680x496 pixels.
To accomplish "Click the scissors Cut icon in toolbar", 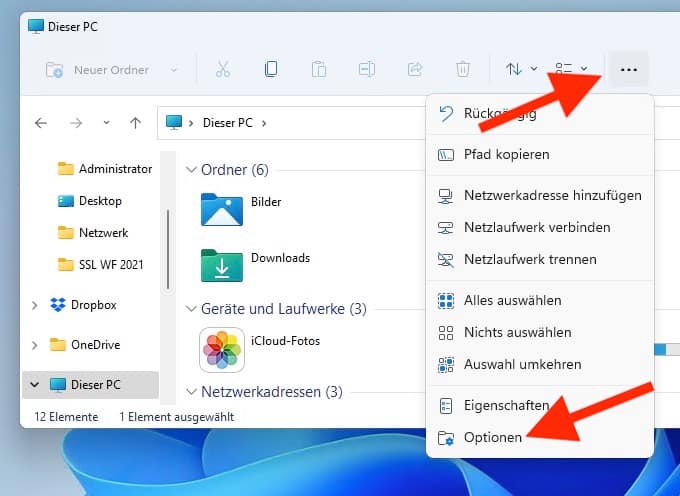I will (223, 70).
